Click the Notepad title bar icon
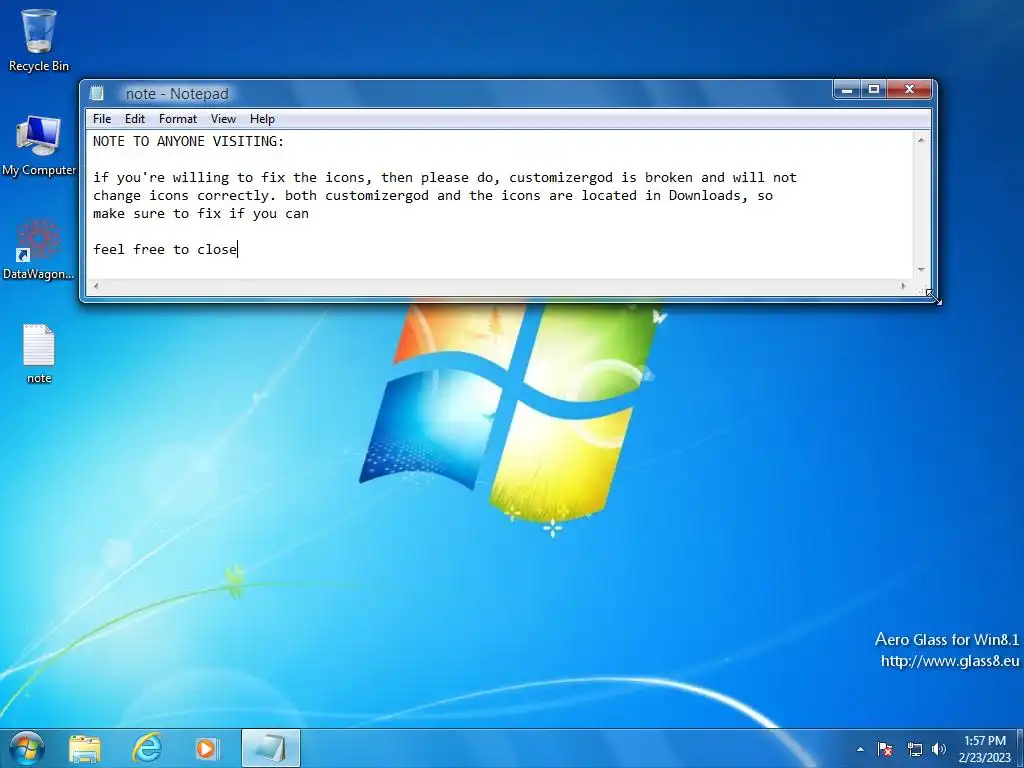The width and height of the screenshot is (1024, 768). pos(97,93)
